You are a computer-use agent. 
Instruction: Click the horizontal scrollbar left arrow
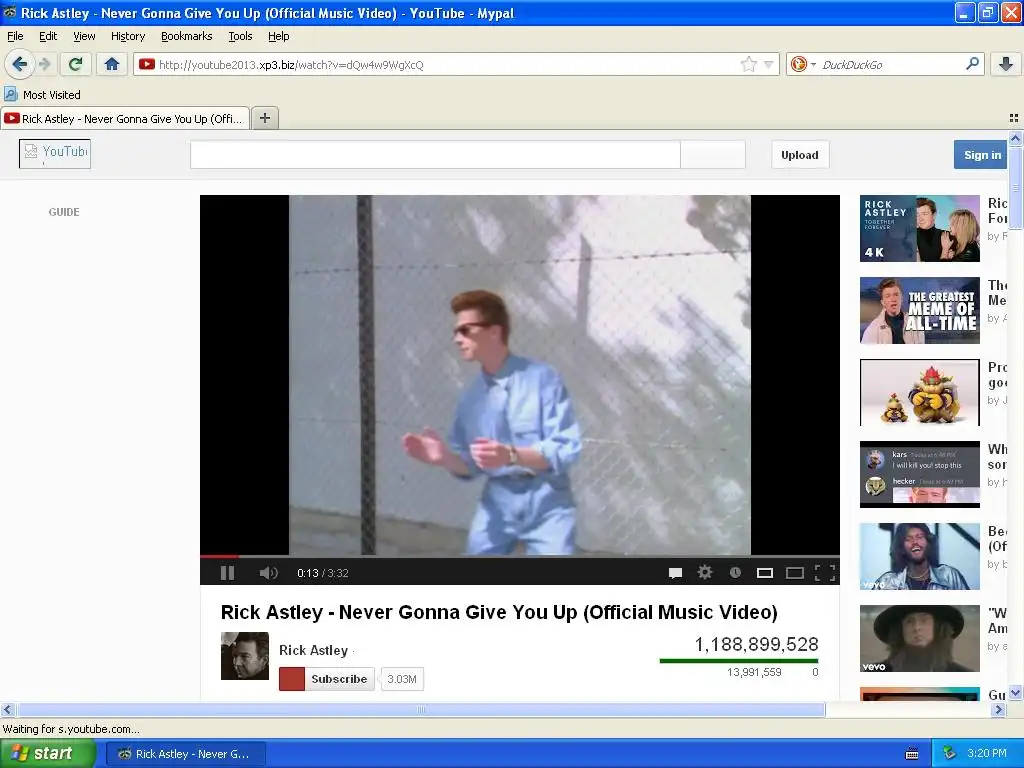click(8, 709)
